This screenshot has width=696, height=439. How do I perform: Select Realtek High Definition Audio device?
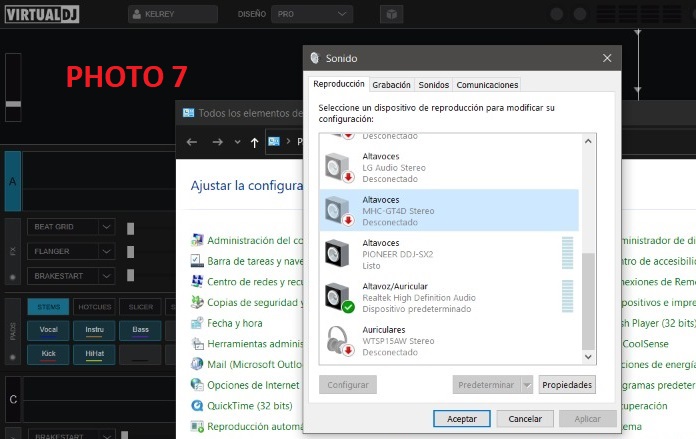(449, 297)
